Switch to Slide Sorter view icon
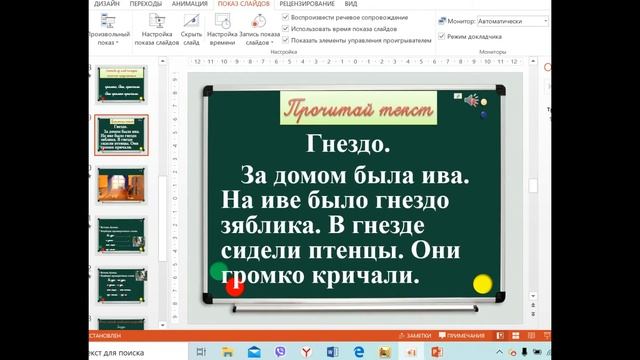 click(x=516, y=336)
